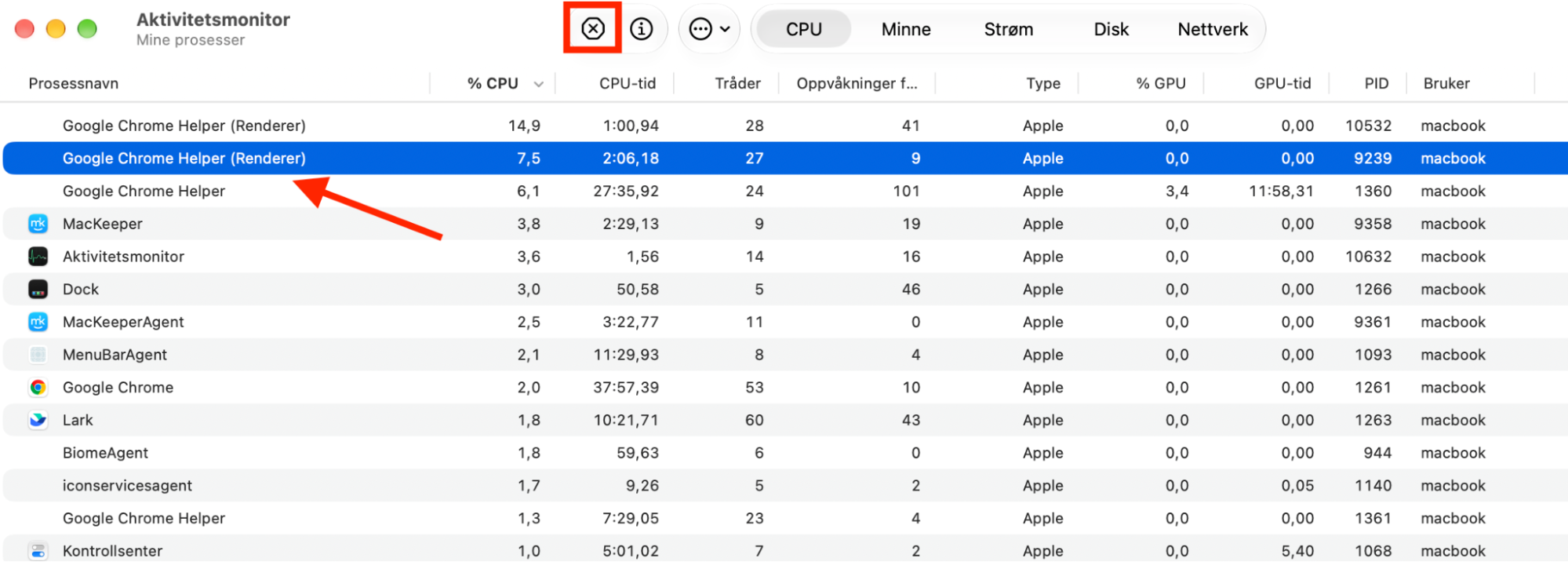Sort by the GPU-tid column header
The image size is (1568, 562).
(1282, 83)
